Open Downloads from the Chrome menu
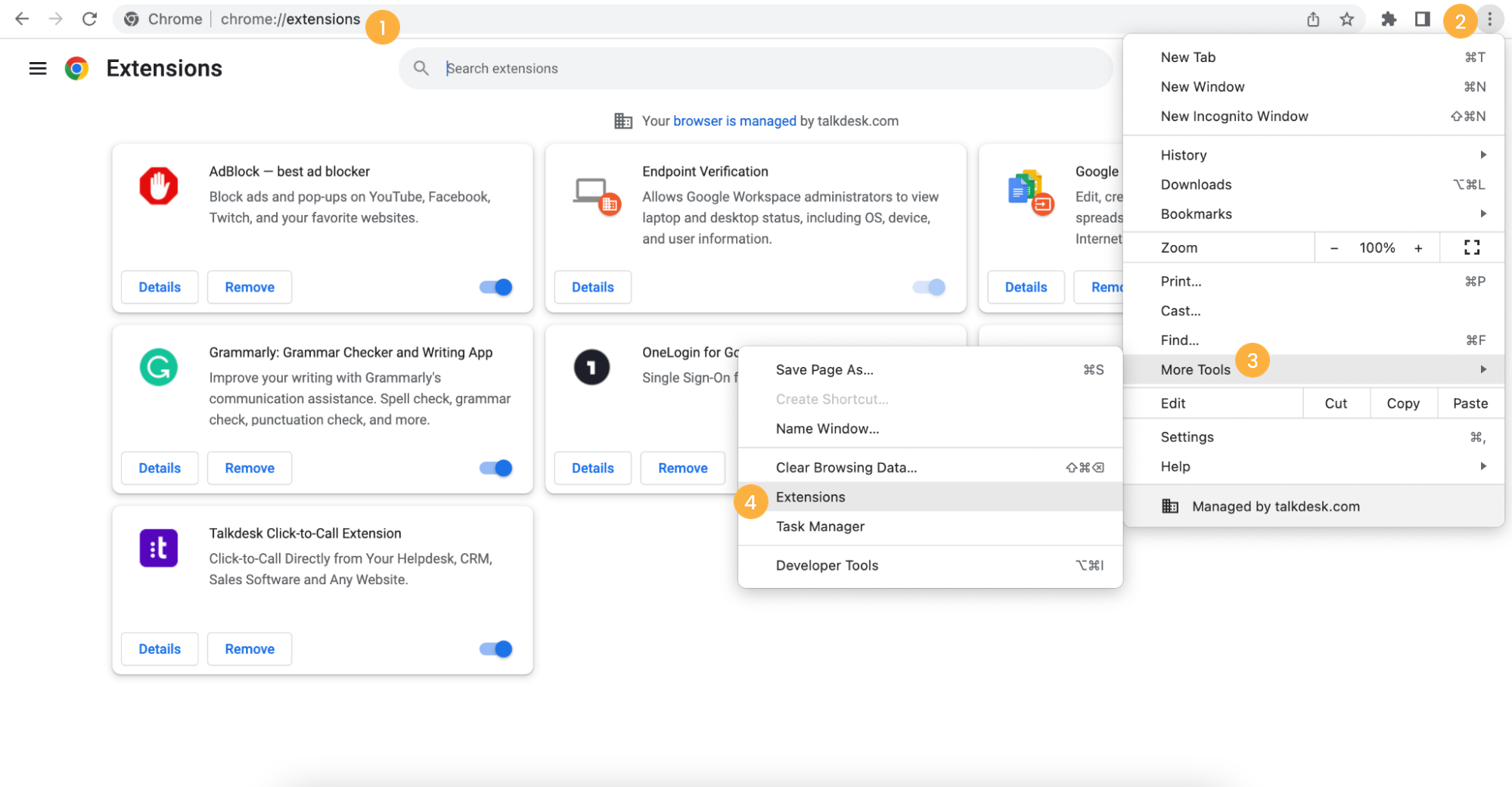Image resolution: width=1512 pixels, height=787 pixels. 1314,185
